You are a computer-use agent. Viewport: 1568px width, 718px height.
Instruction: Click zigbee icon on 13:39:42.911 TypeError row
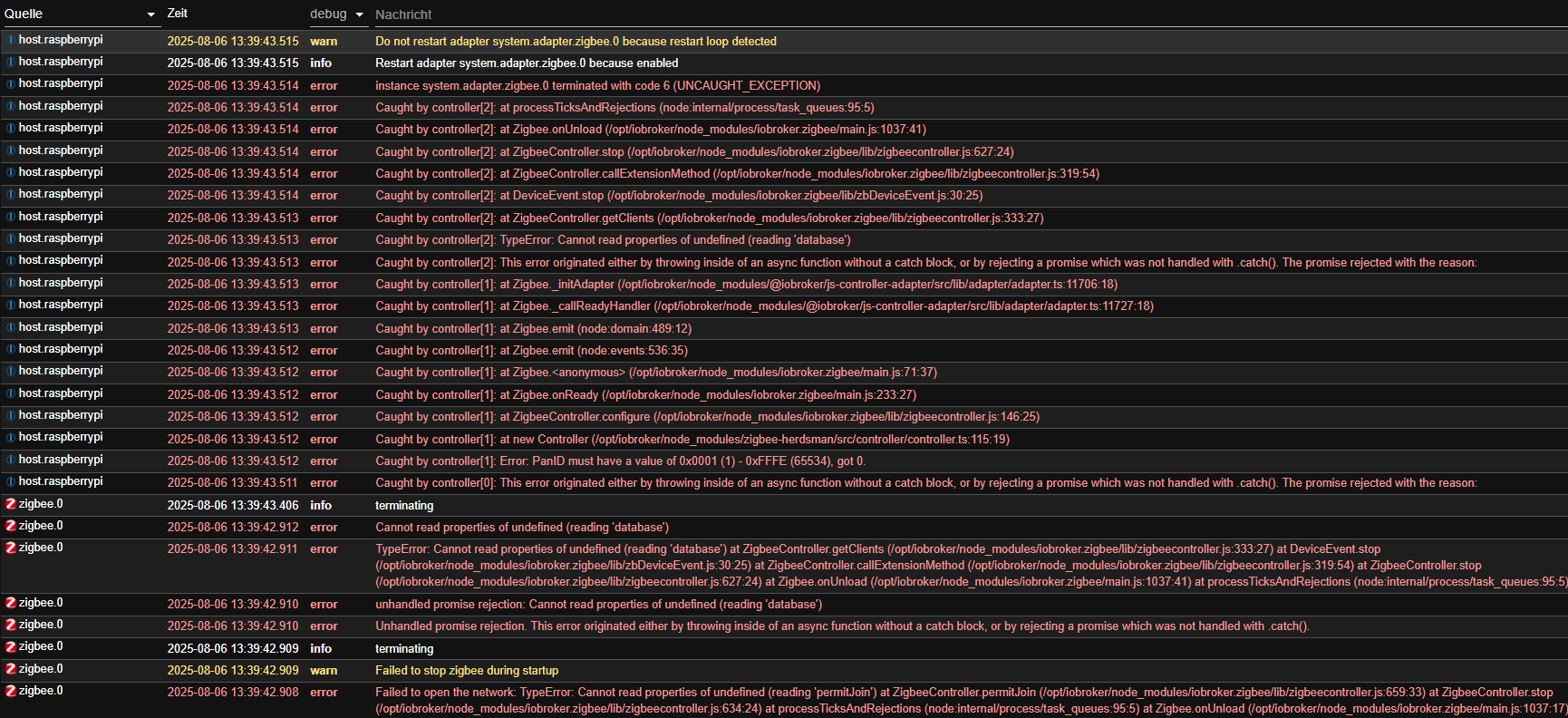pyautogui.click(x=11, y=548)
